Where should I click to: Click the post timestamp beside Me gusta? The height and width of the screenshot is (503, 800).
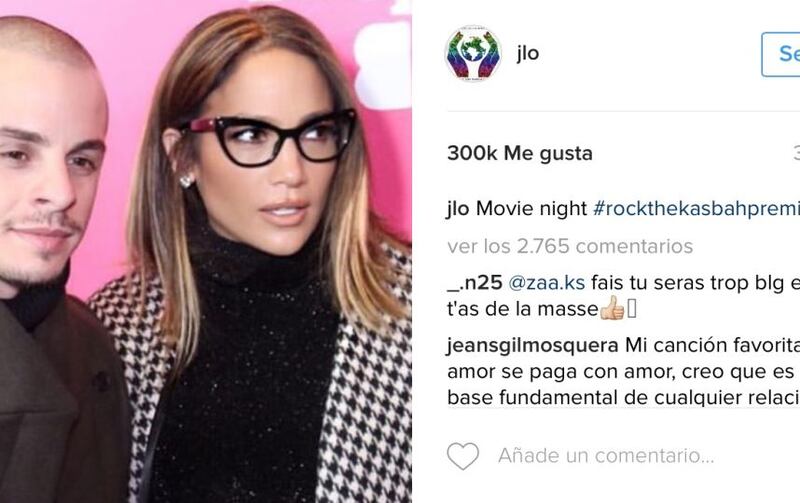pyautogui.click(x=796, y=153)
